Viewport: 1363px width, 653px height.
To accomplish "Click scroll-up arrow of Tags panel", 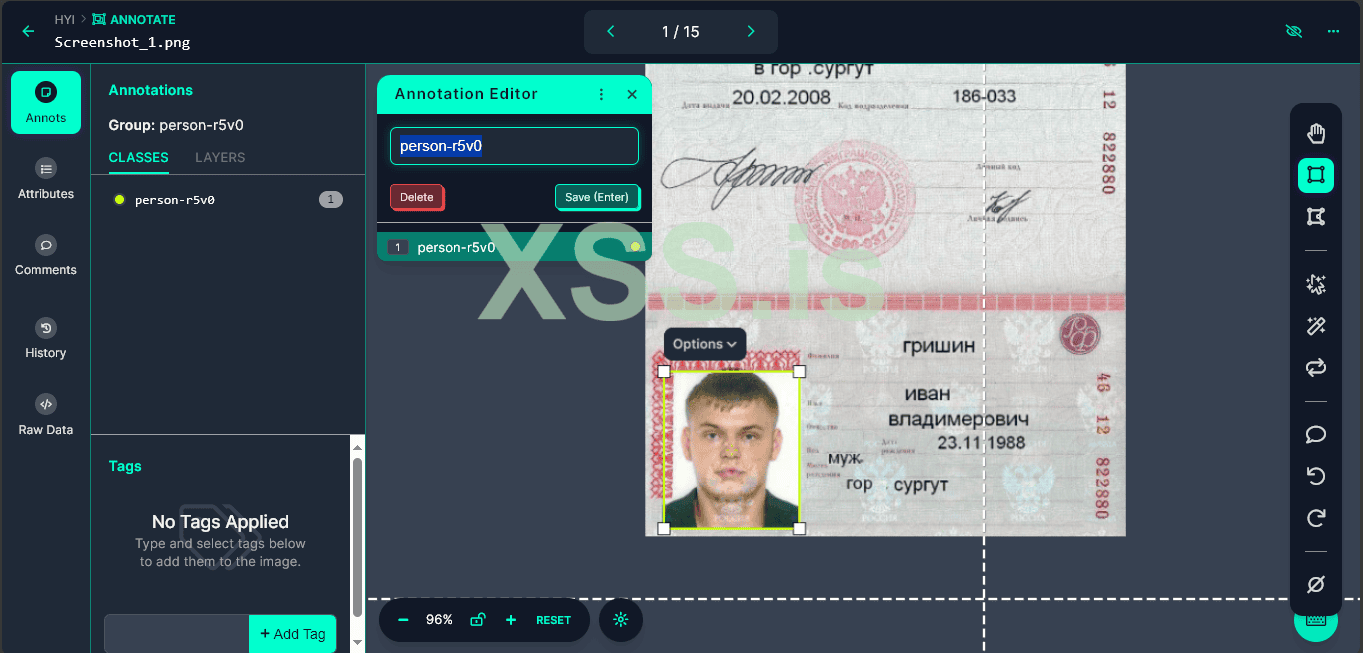I will (357, 447).
